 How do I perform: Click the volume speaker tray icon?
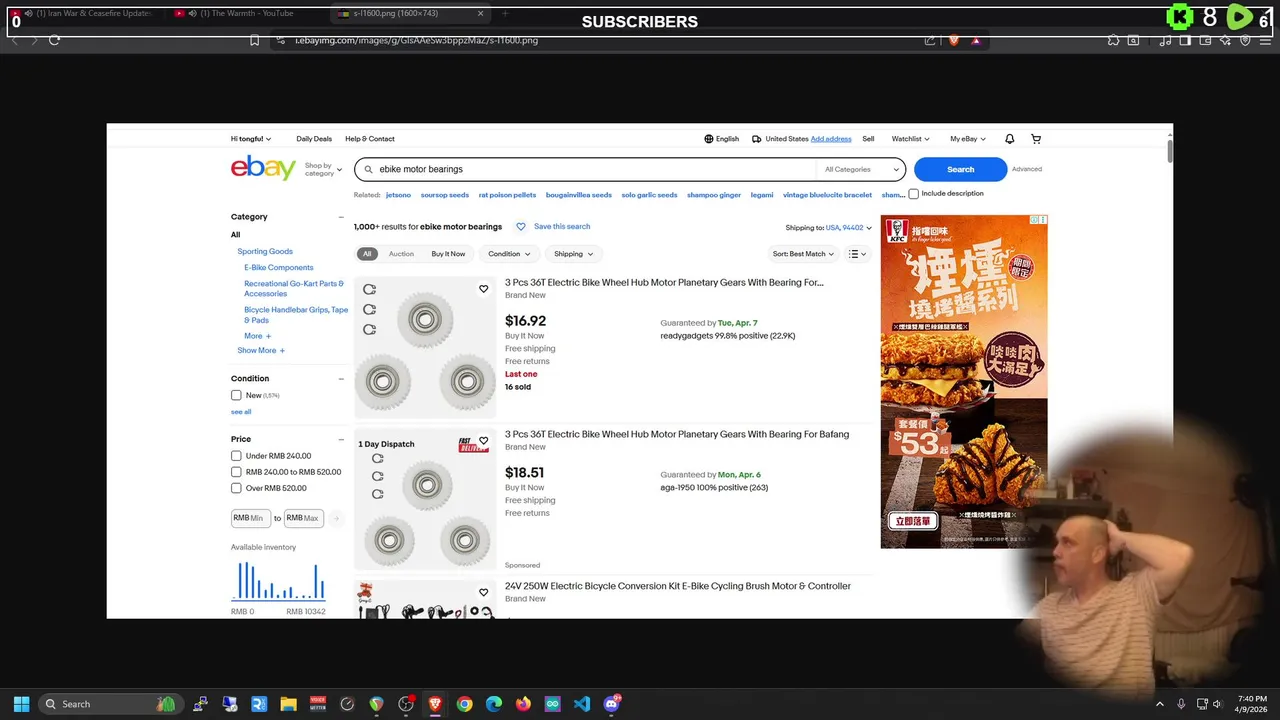(1217, 704)
